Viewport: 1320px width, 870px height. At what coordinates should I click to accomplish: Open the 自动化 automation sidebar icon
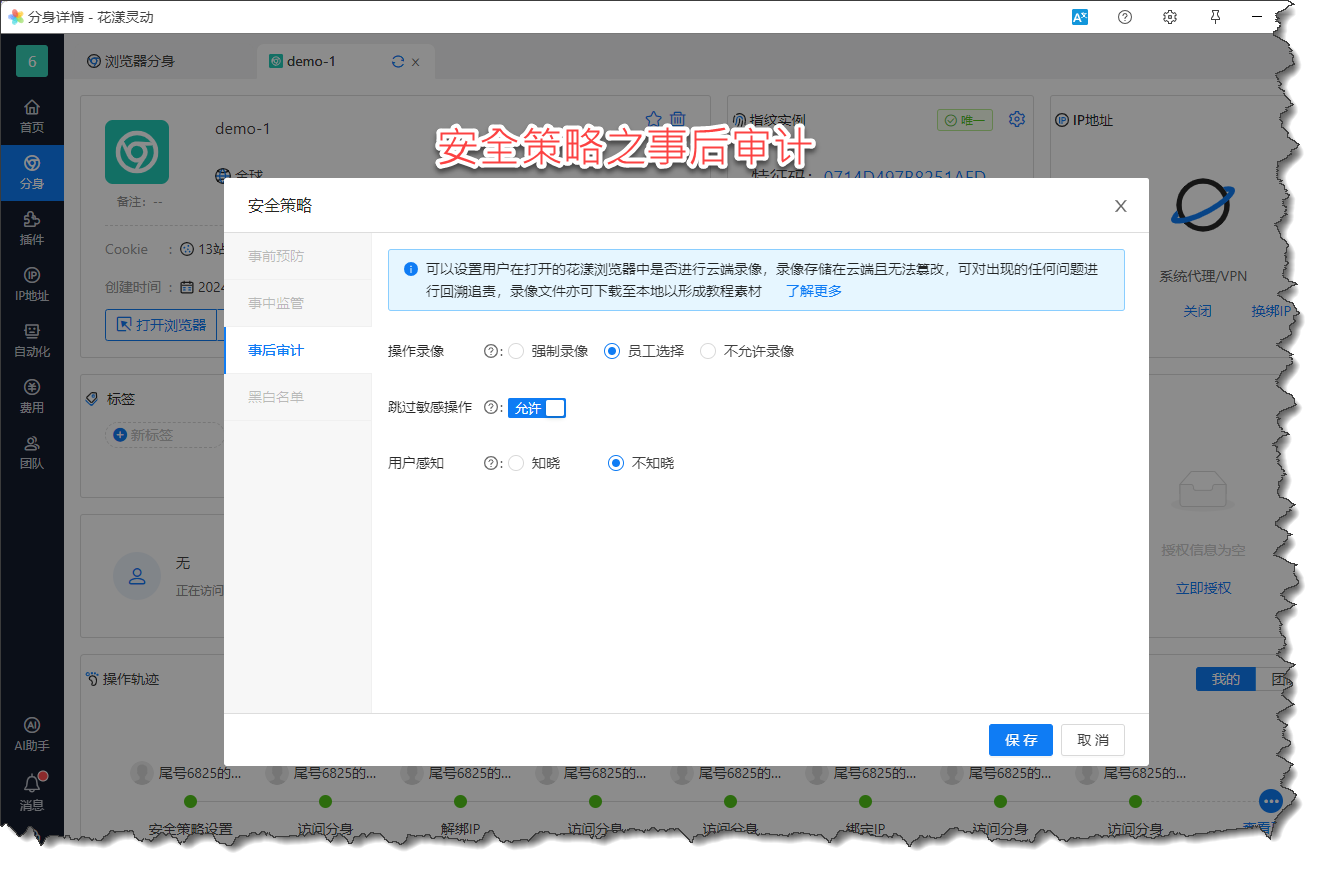32,339
